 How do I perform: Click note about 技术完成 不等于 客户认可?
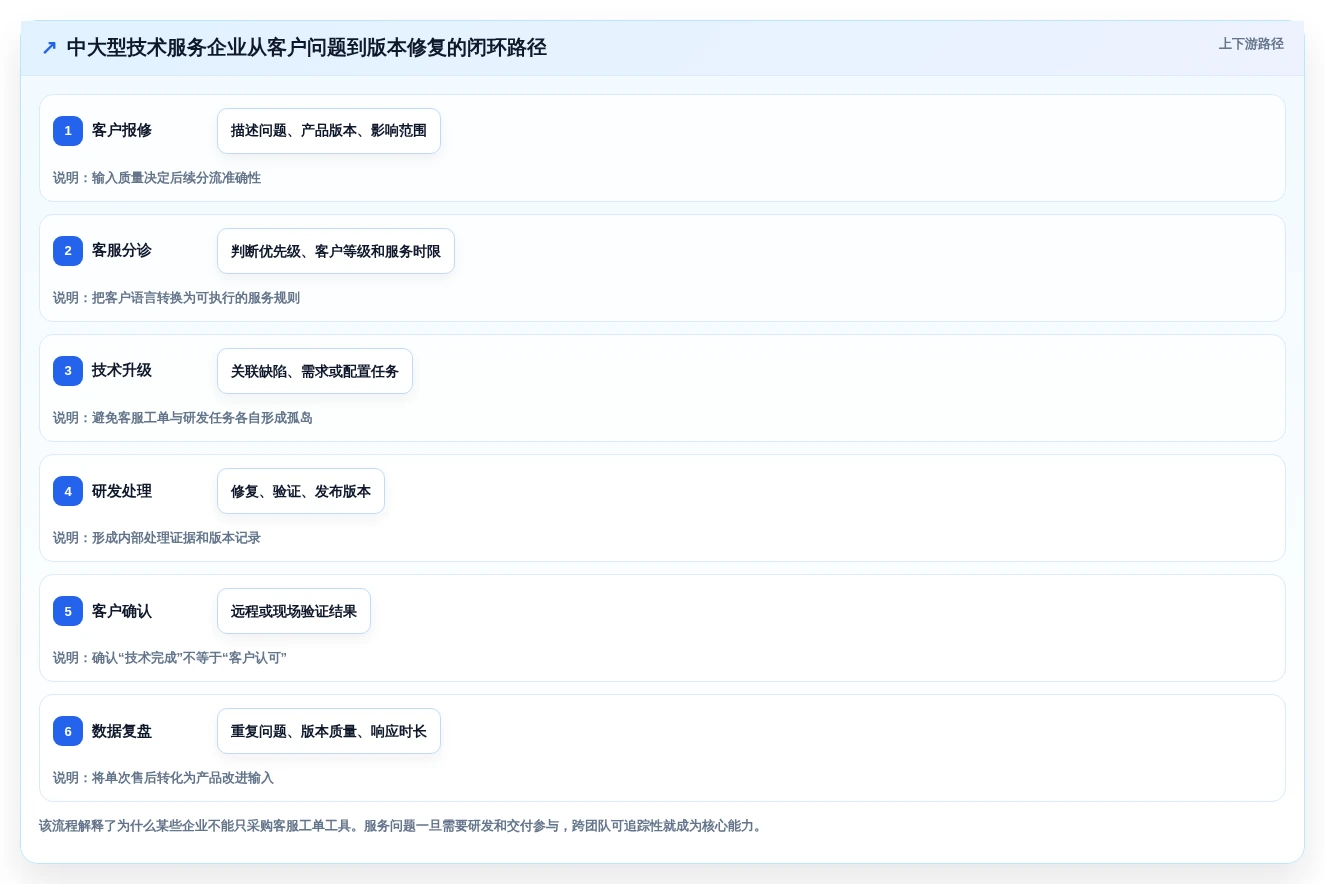170,658
